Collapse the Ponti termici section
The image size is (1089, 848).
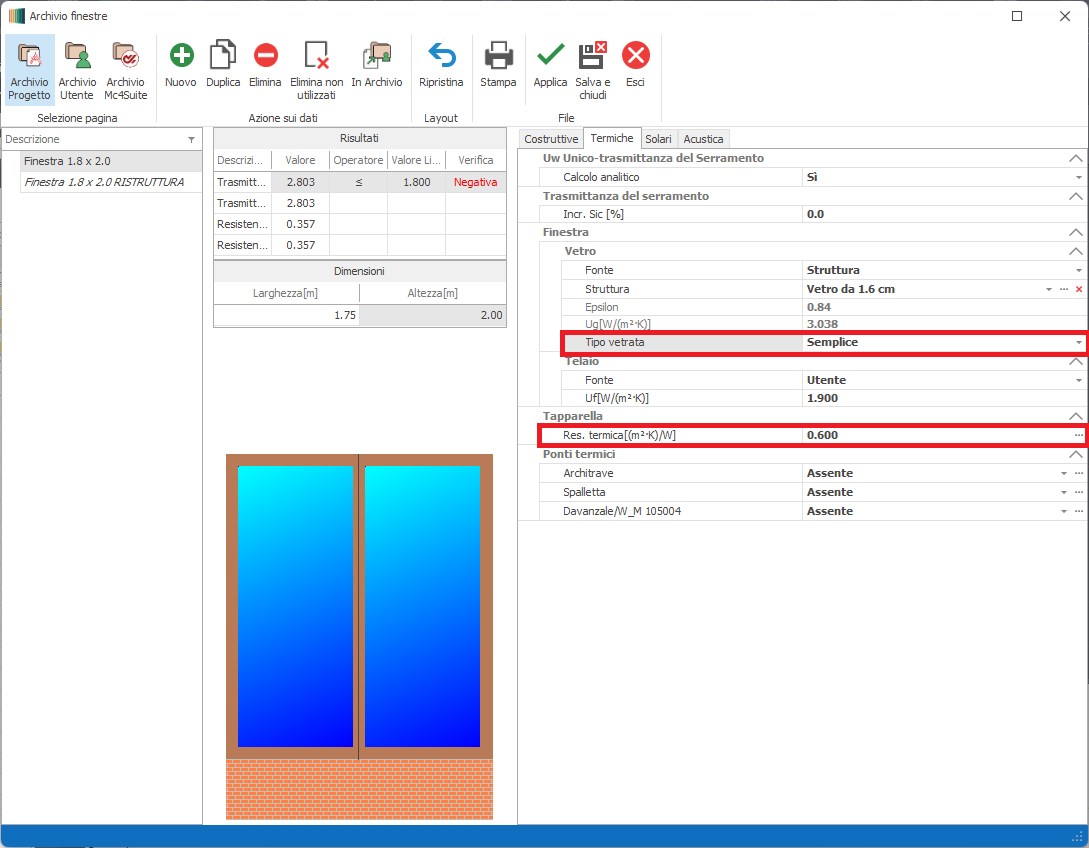(x=1076, y=454)
